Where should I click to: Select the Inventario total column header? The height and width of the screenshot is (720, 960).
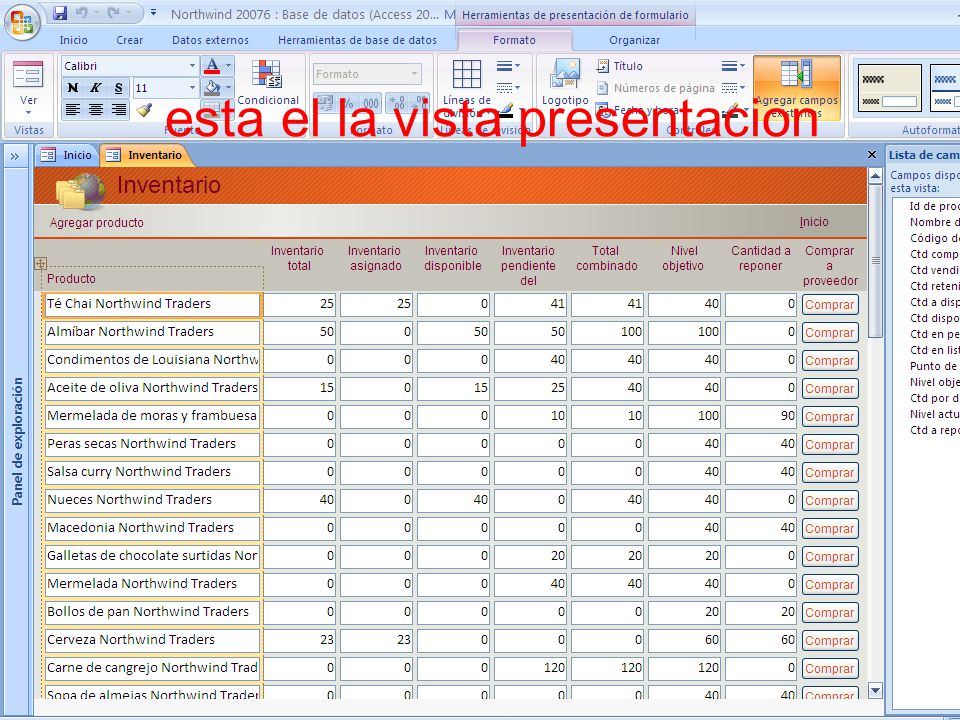coord(298,258)
